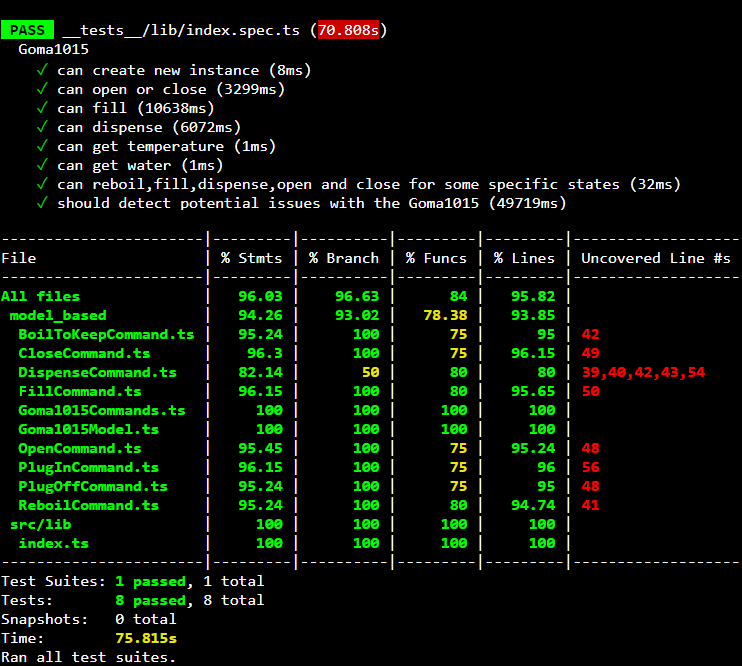Click the Goma1015 suite name
Viewport: 742px width, 666px height.
(53, 49)
